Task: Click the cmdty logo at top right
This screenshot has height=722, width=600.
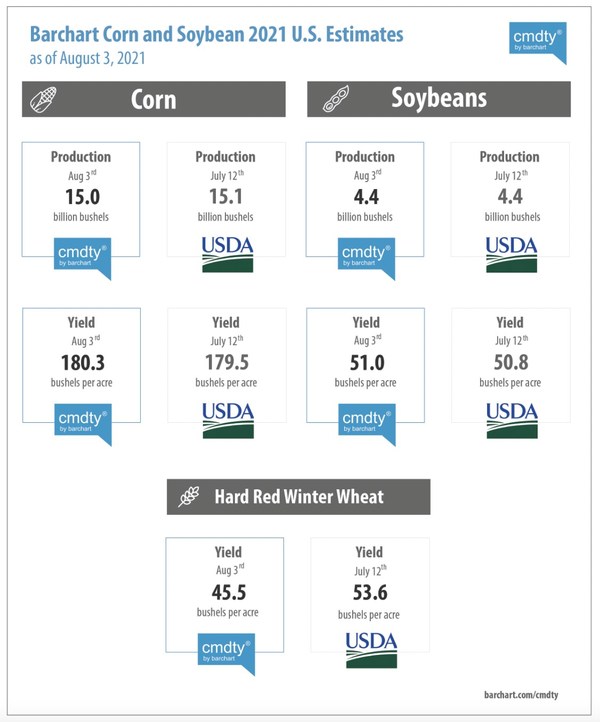Action: [x=537, y=42]
